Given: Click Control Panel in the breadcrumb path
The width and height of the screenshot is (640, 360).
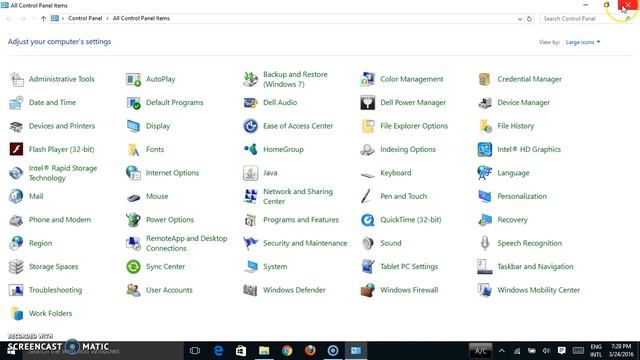Looking at the screenshot, I should tap(85, 18).
